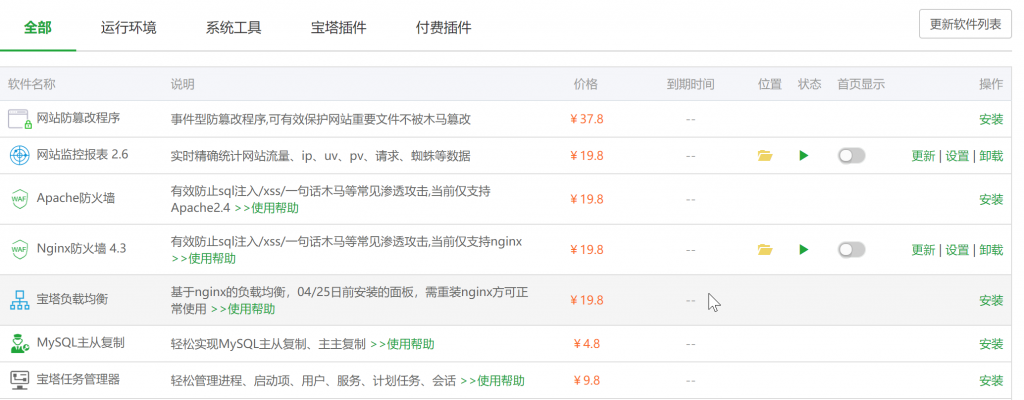Click the 操作 column header

click(991, 84)
